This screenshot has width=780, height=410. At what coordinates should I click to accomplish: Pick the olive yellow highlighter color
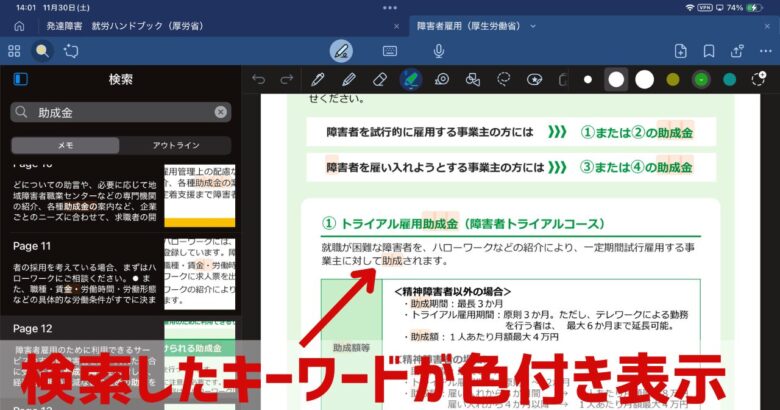click(x=673, y=80)
